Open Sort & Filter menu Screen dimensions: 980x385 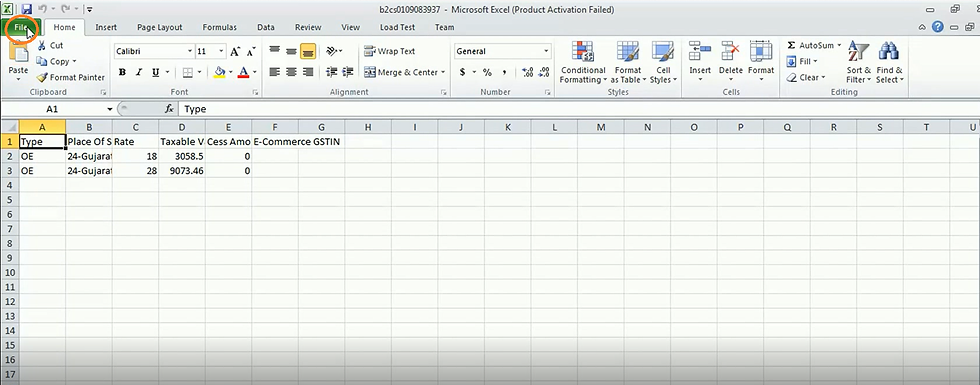click(x=859, y=63)
